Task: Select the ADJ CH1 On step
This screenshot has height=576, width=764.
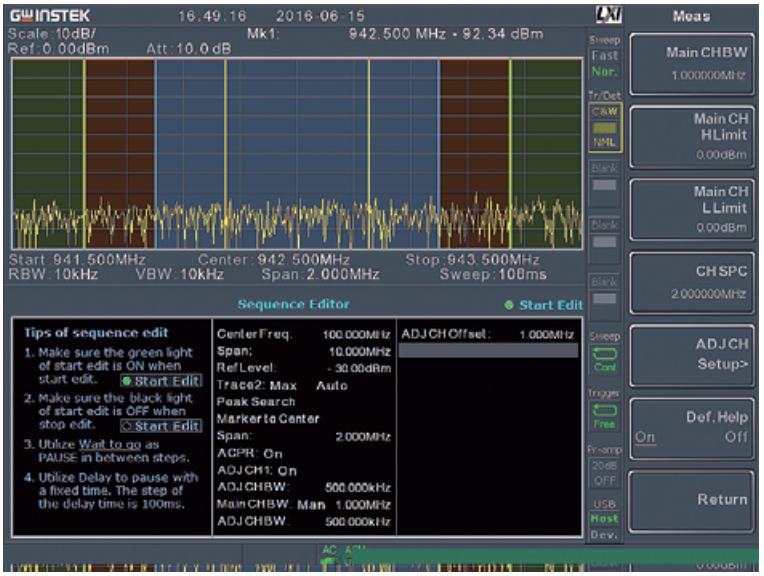Action: [x=257, y=470]
